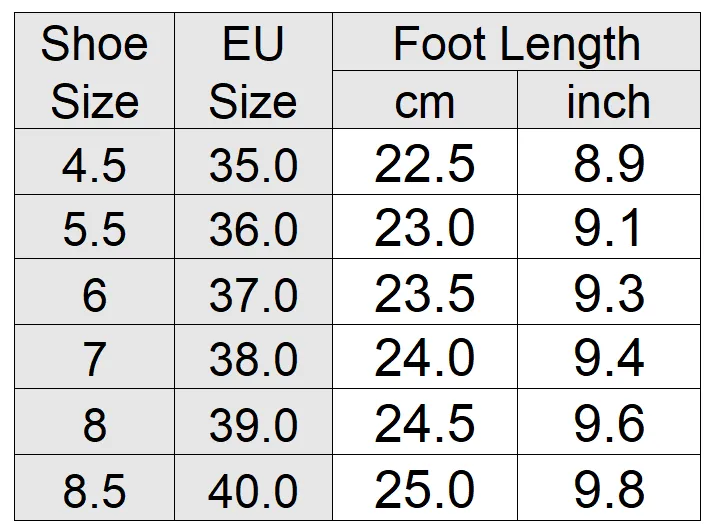714x529 pixels.
Task: Click the Foot Length header cell
Action: (516, 42)
